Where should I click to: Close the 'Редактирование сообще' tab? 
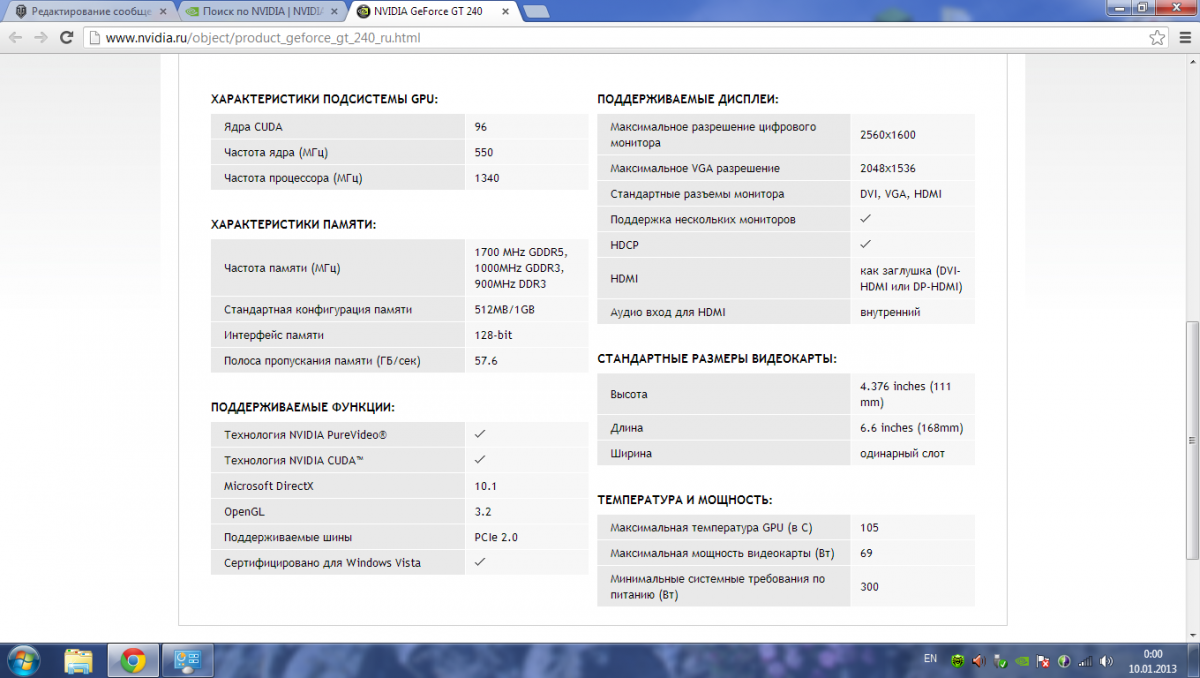tap(165, 13)
